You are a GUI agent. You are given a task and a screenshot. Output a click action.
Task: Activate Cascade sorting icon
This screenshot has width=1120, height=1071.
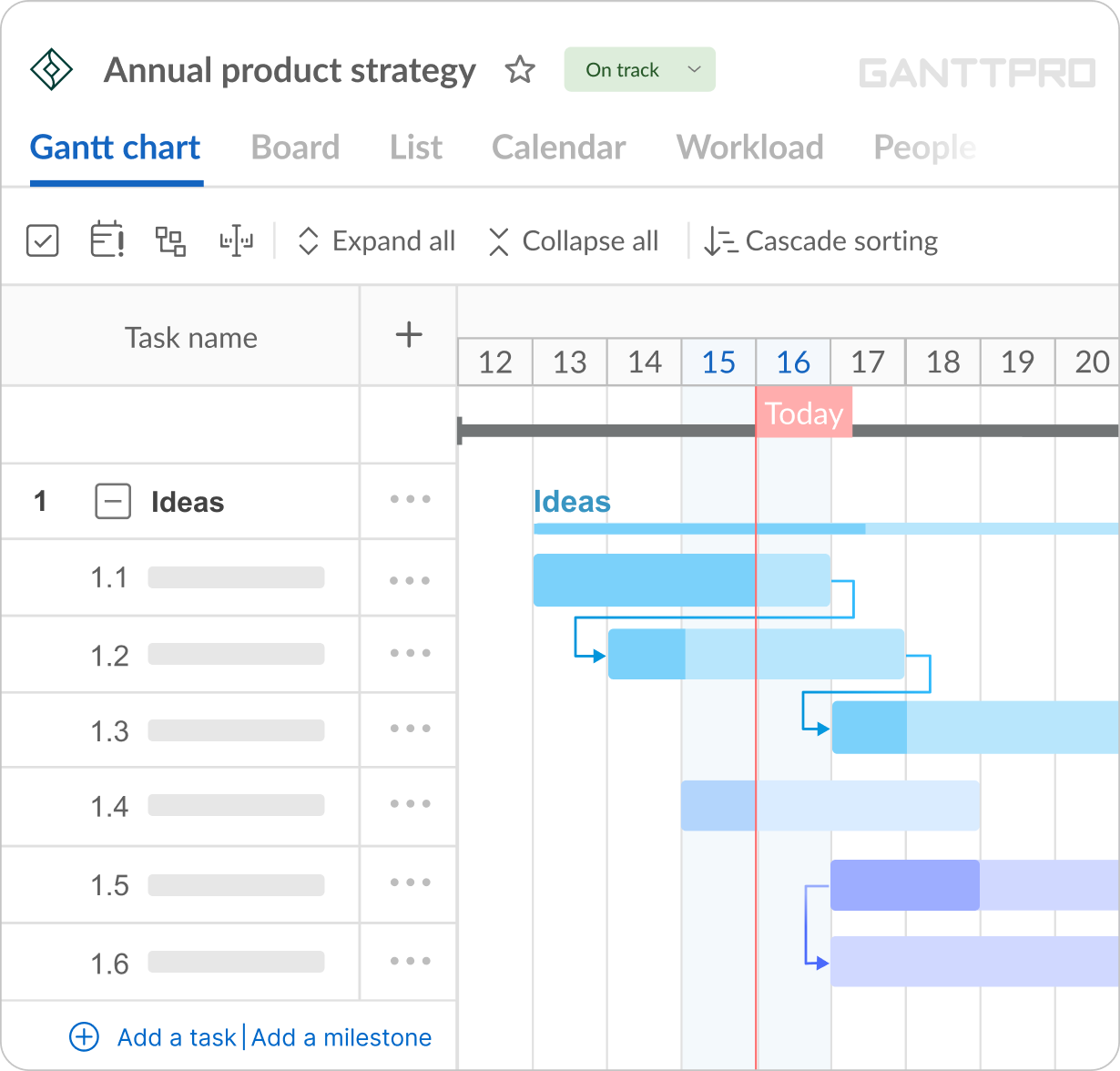[x=718, y=240]
